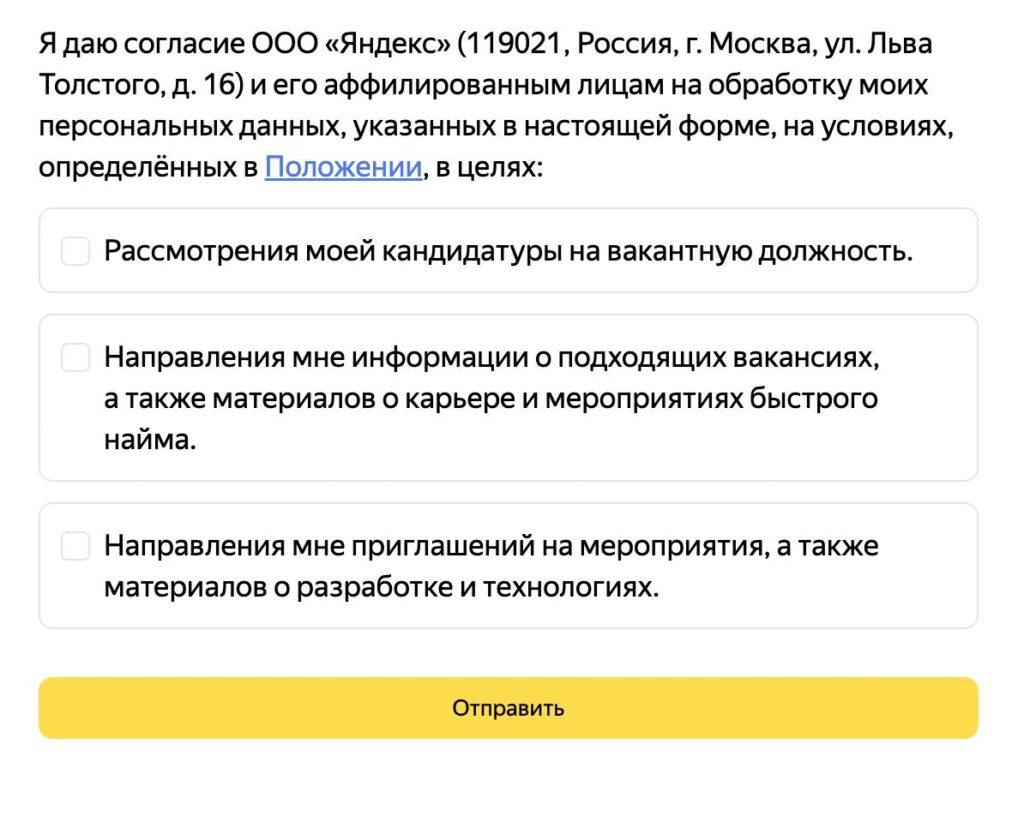Click the text 'Направления мне информации о подходящих вакансиях'

pyautogui.click(x=492, y=357)
